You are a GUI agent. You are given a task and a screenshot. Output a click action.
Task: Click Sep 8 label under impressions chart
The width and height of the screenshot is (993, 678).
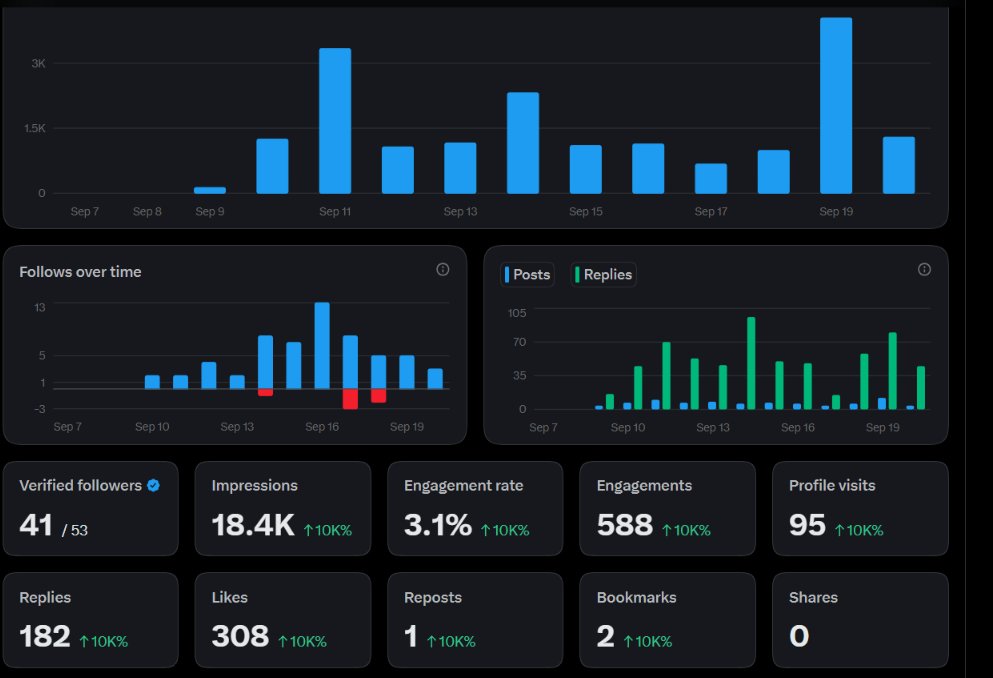pos(147,211)
